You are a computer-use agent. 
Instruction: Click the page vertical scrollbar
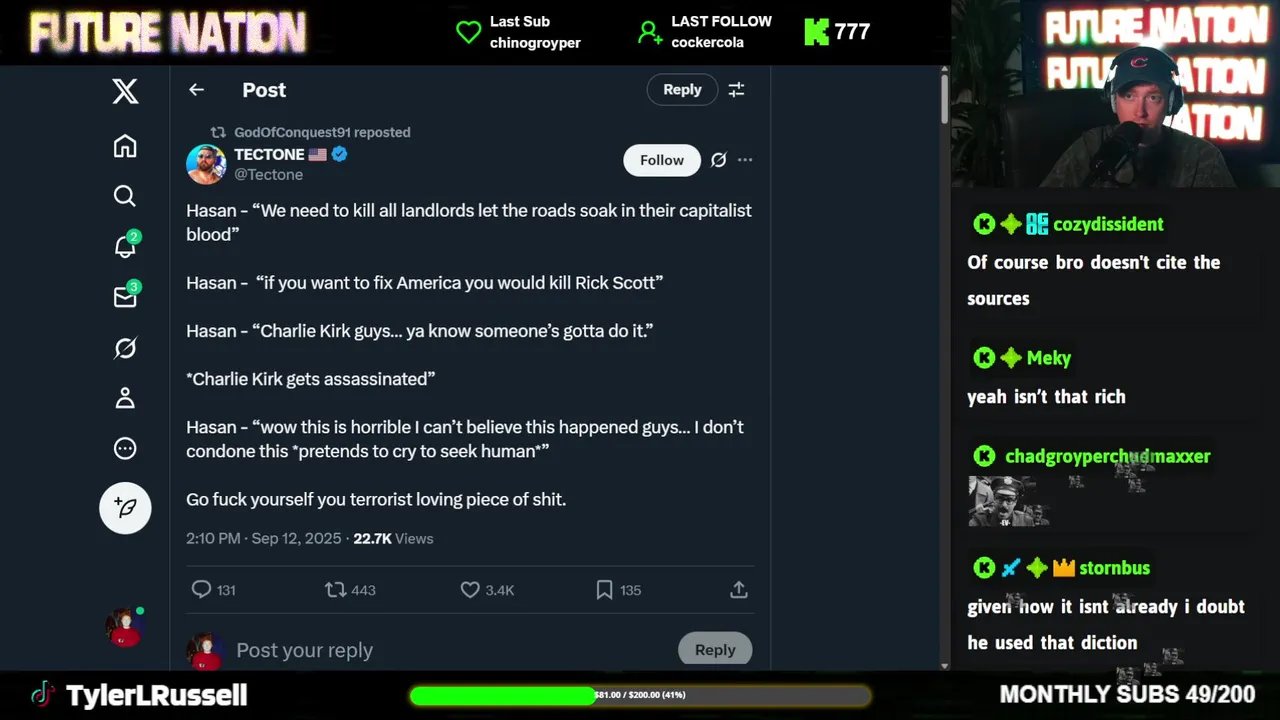pos(944,368)
